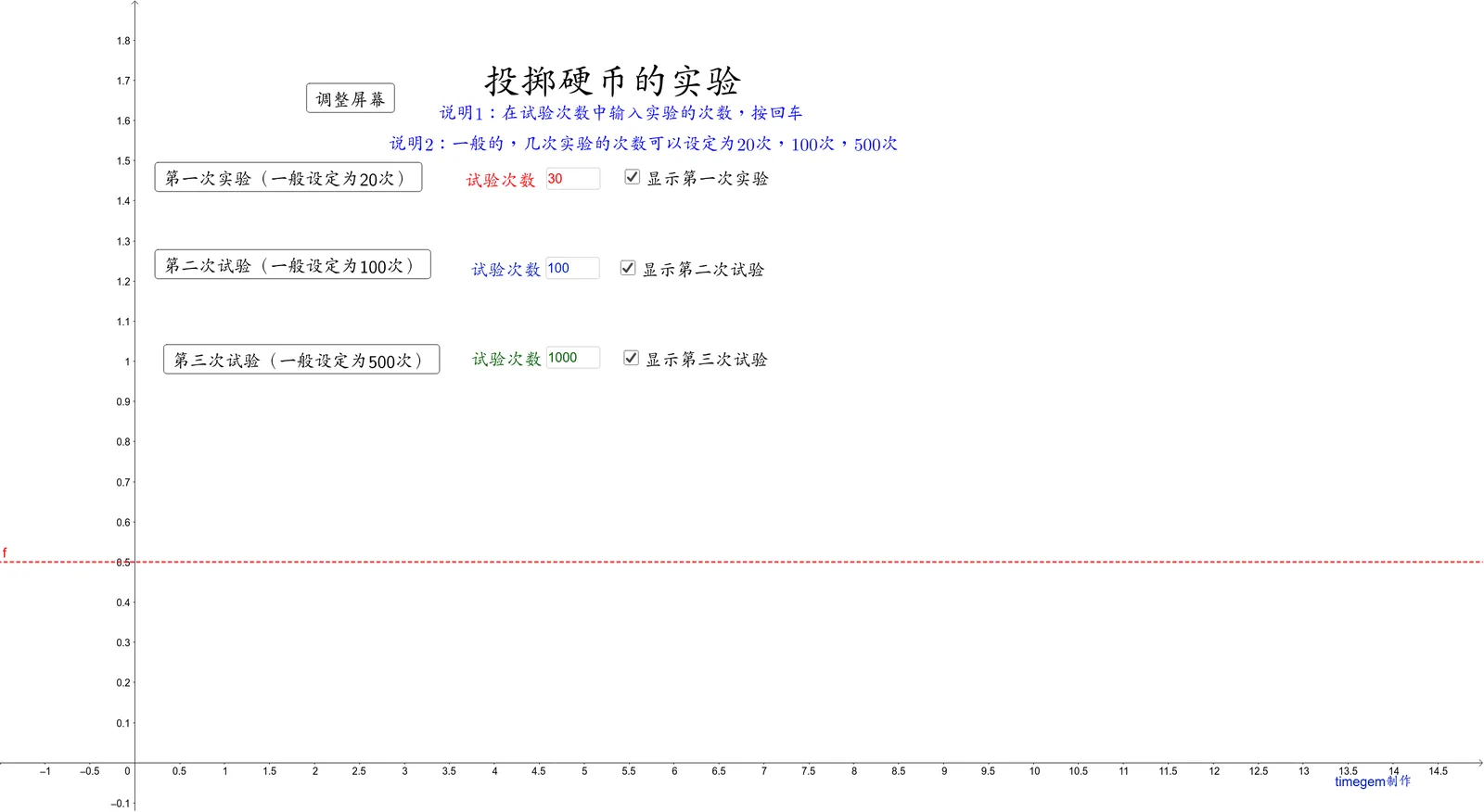Viewport: 1484px width, 812px height.
Task: Select the title 投掷硬币的实验
Action: pos(613,81)
